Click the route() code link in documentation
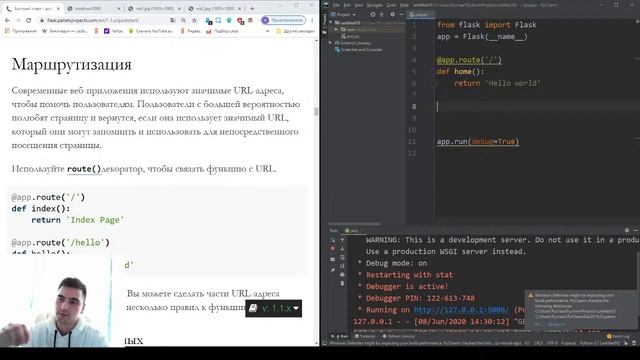This screenshot has width=640, height=360. point(84,169)
